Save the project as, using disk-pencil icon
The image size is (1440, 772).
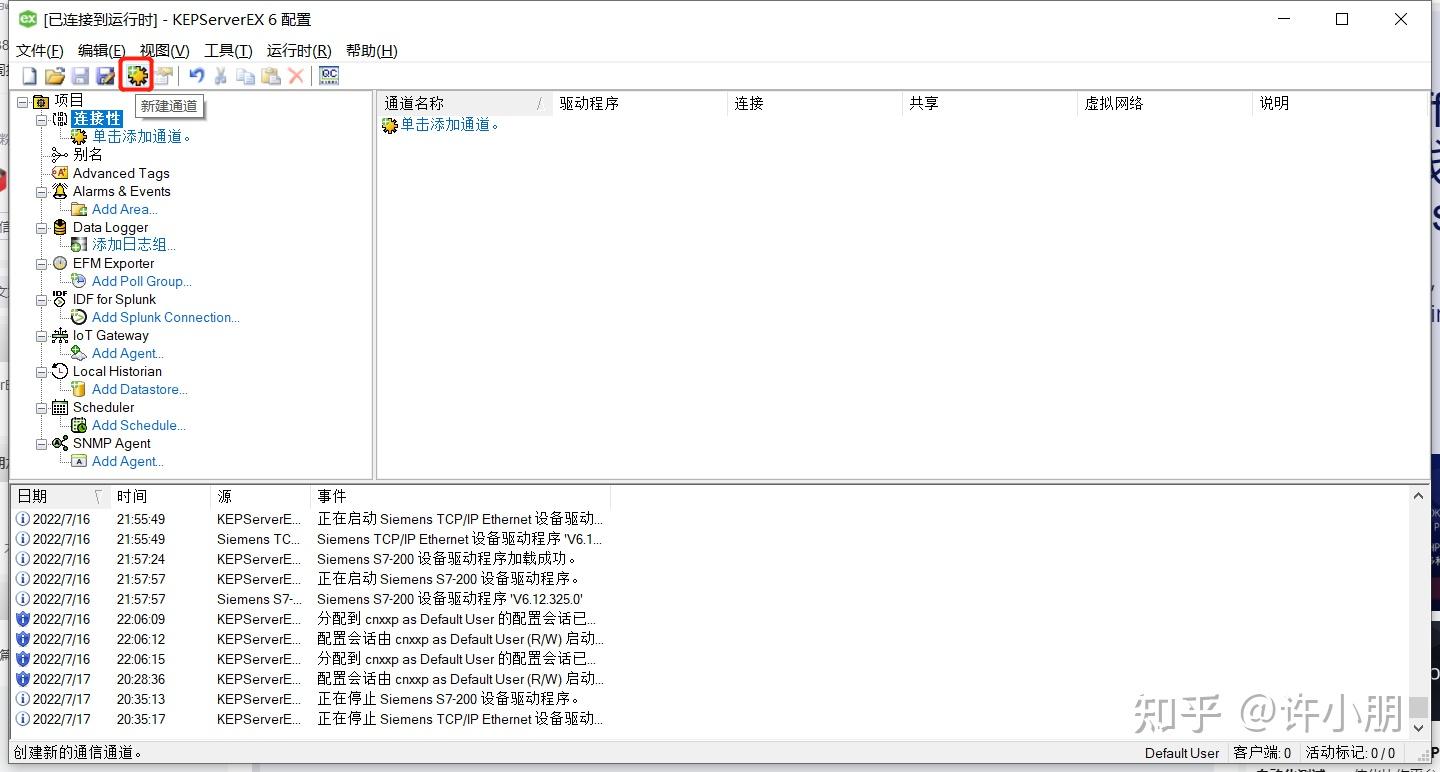(105, 75)
